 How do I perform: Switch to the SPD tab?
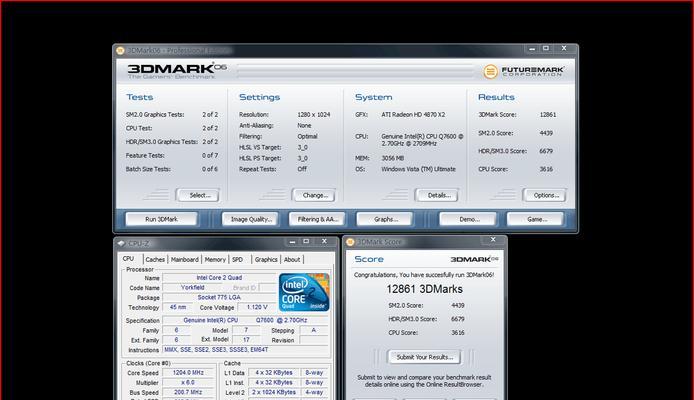(x=238, y=259)
